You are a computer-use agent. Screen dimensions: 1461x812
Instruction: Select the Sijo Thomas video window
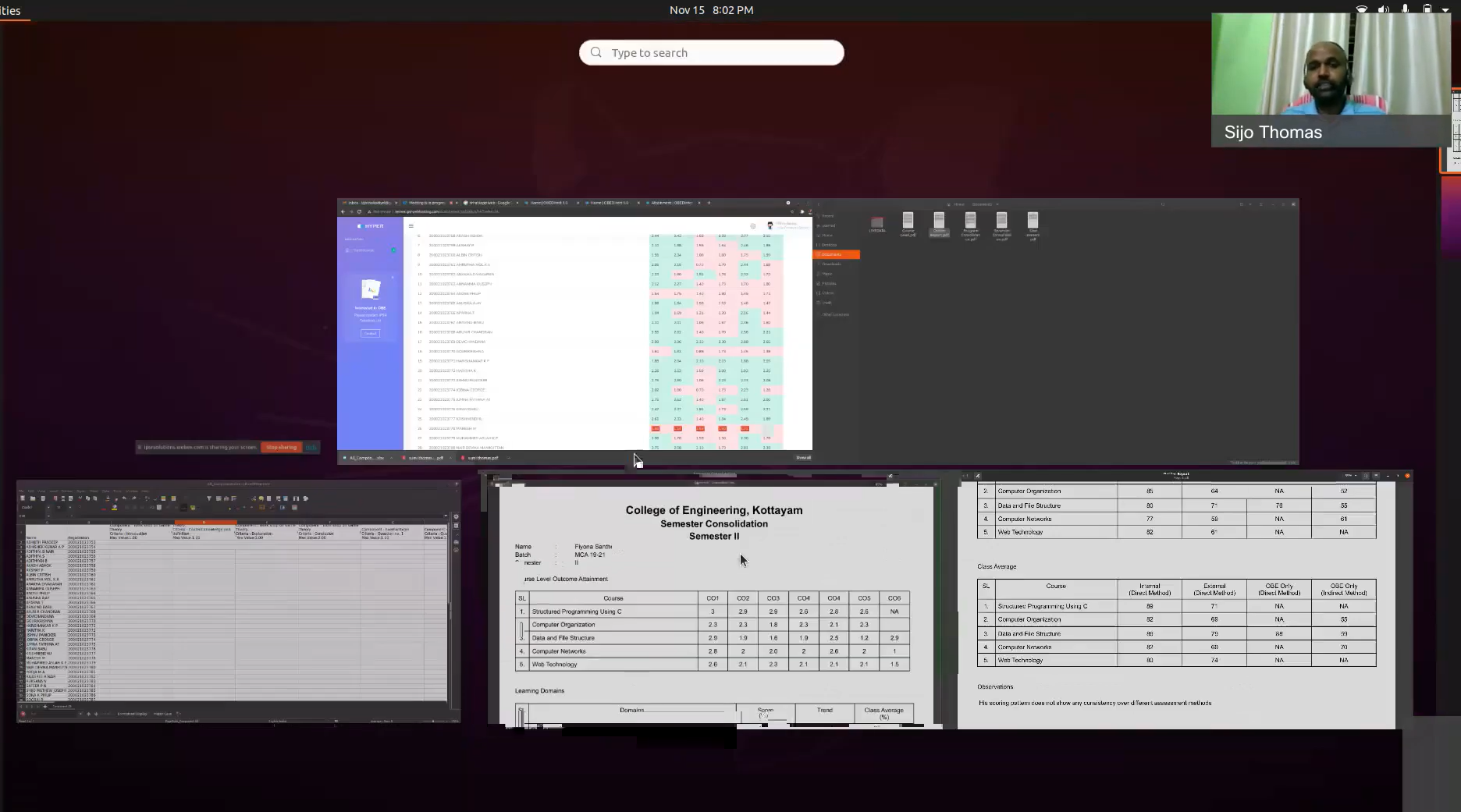1330,80
